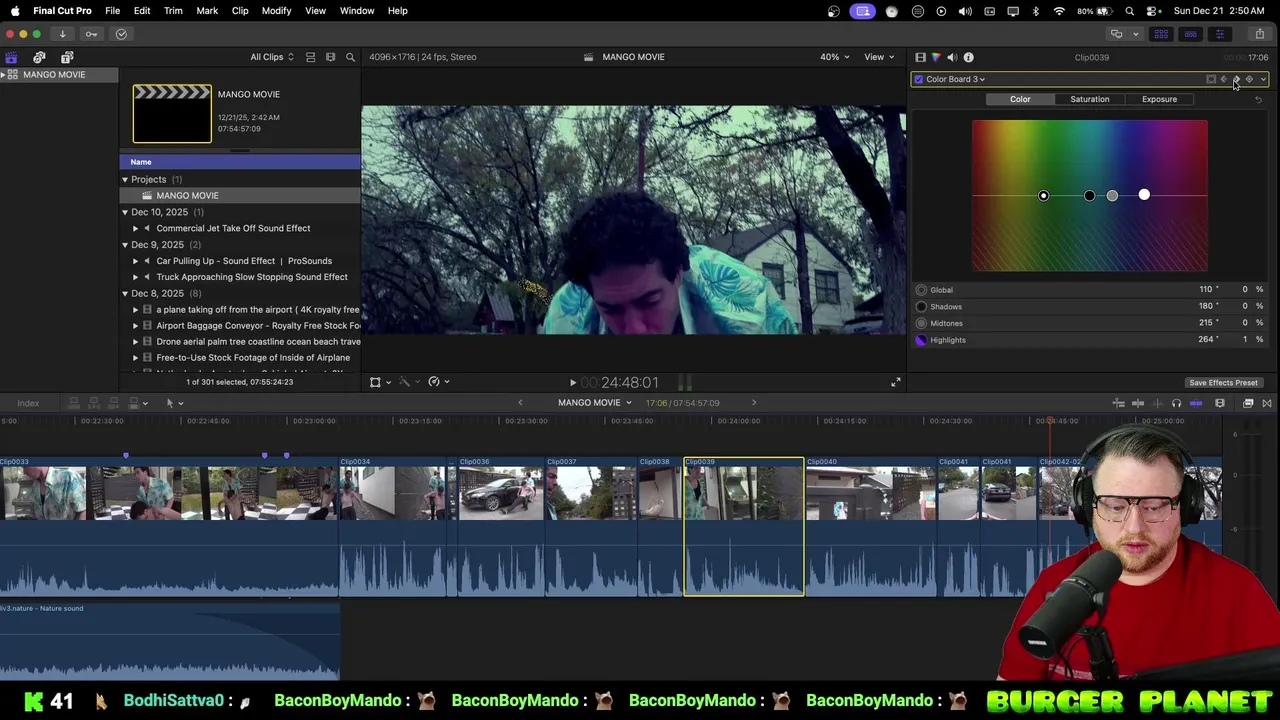Click the Share export button

(1260, 34)
